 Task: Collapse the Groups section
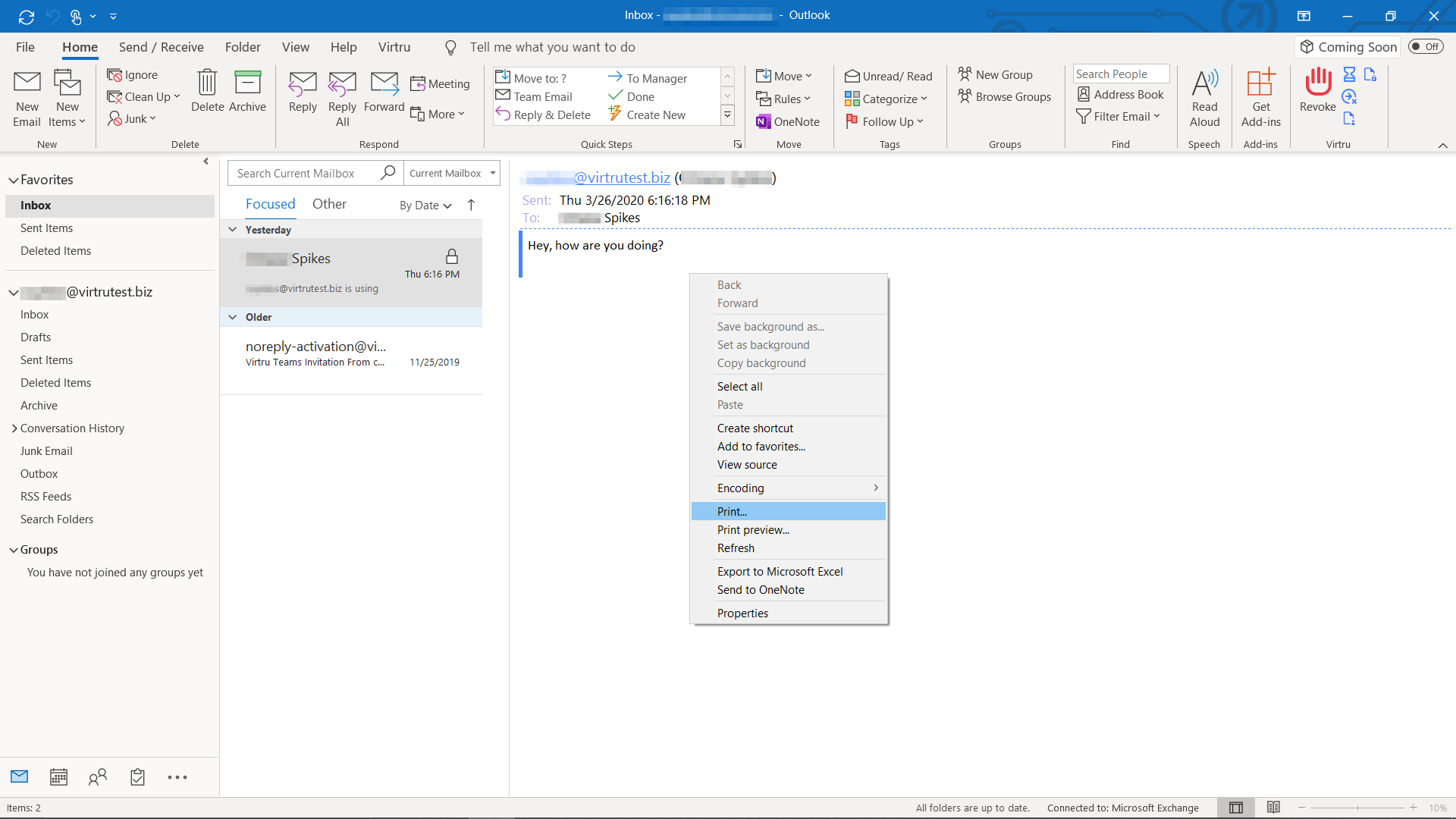coord(13,550)
